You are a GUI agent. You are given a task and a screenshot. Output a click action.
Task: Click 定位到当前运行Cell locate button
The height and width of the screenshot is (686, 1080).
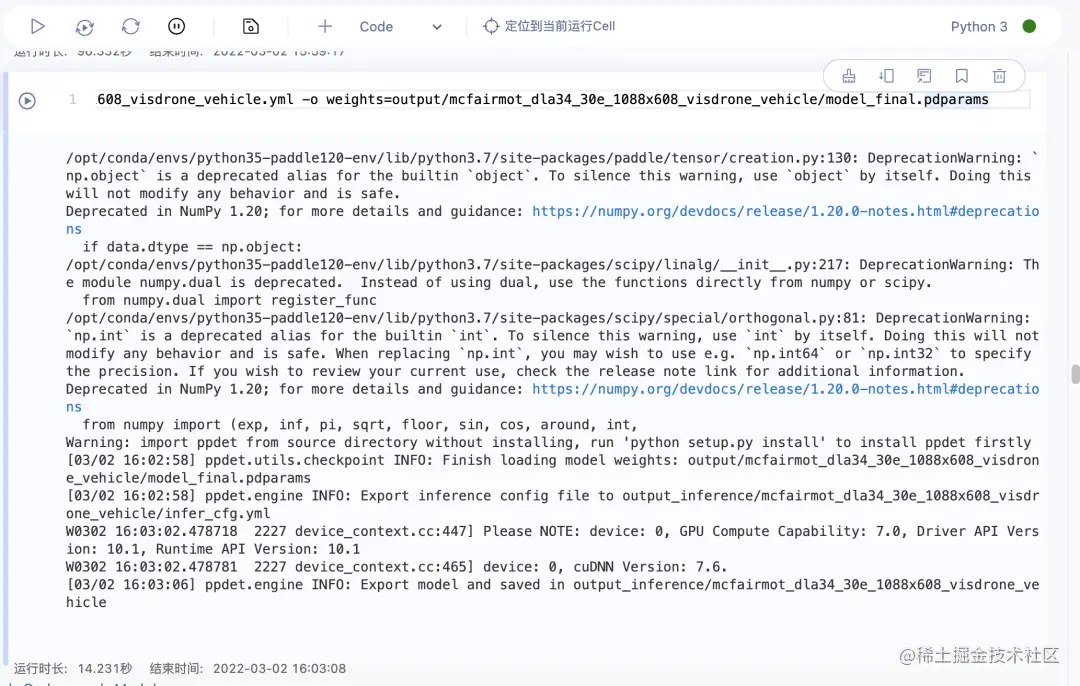coord(549,26)
